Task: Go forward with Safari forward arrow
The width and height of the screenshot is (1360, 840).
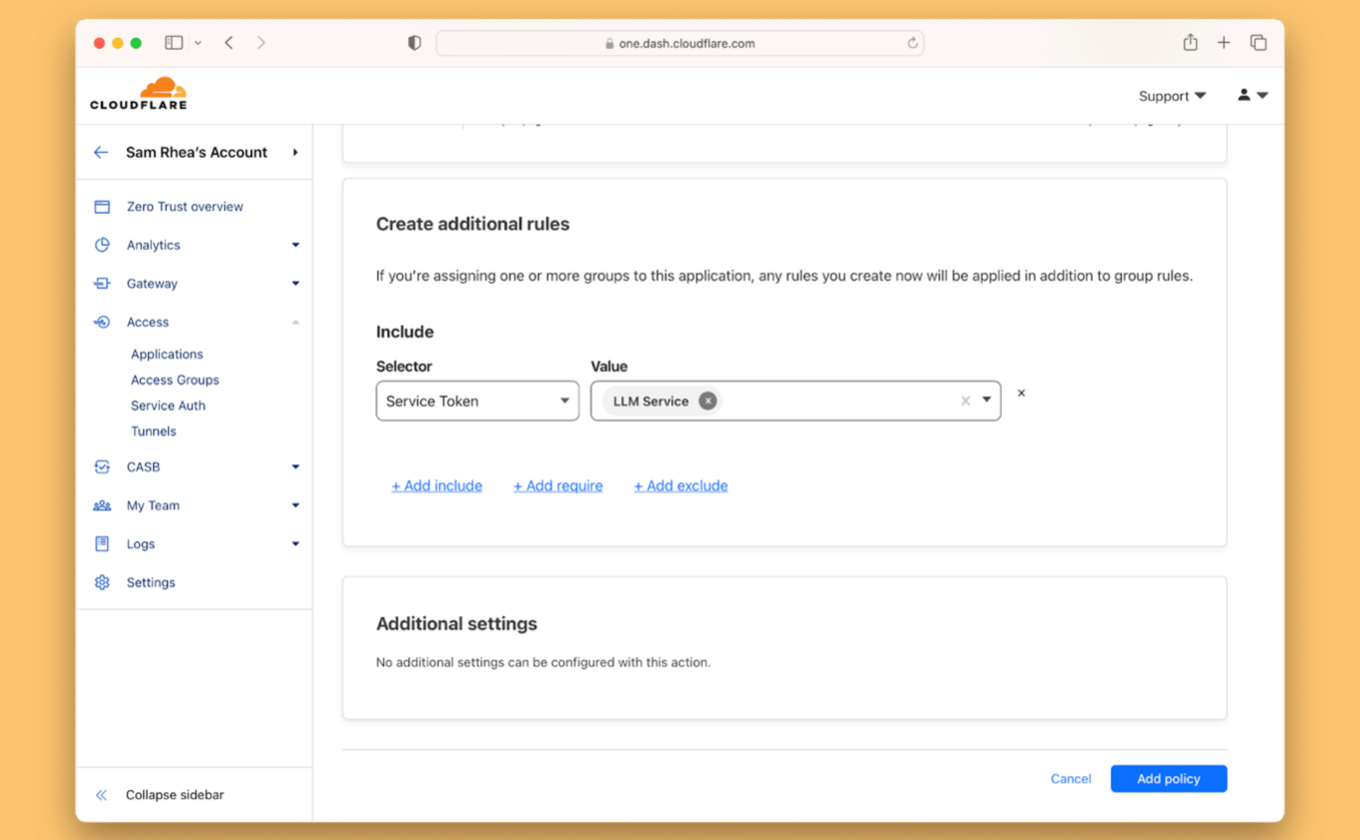Action: point(261,43)
